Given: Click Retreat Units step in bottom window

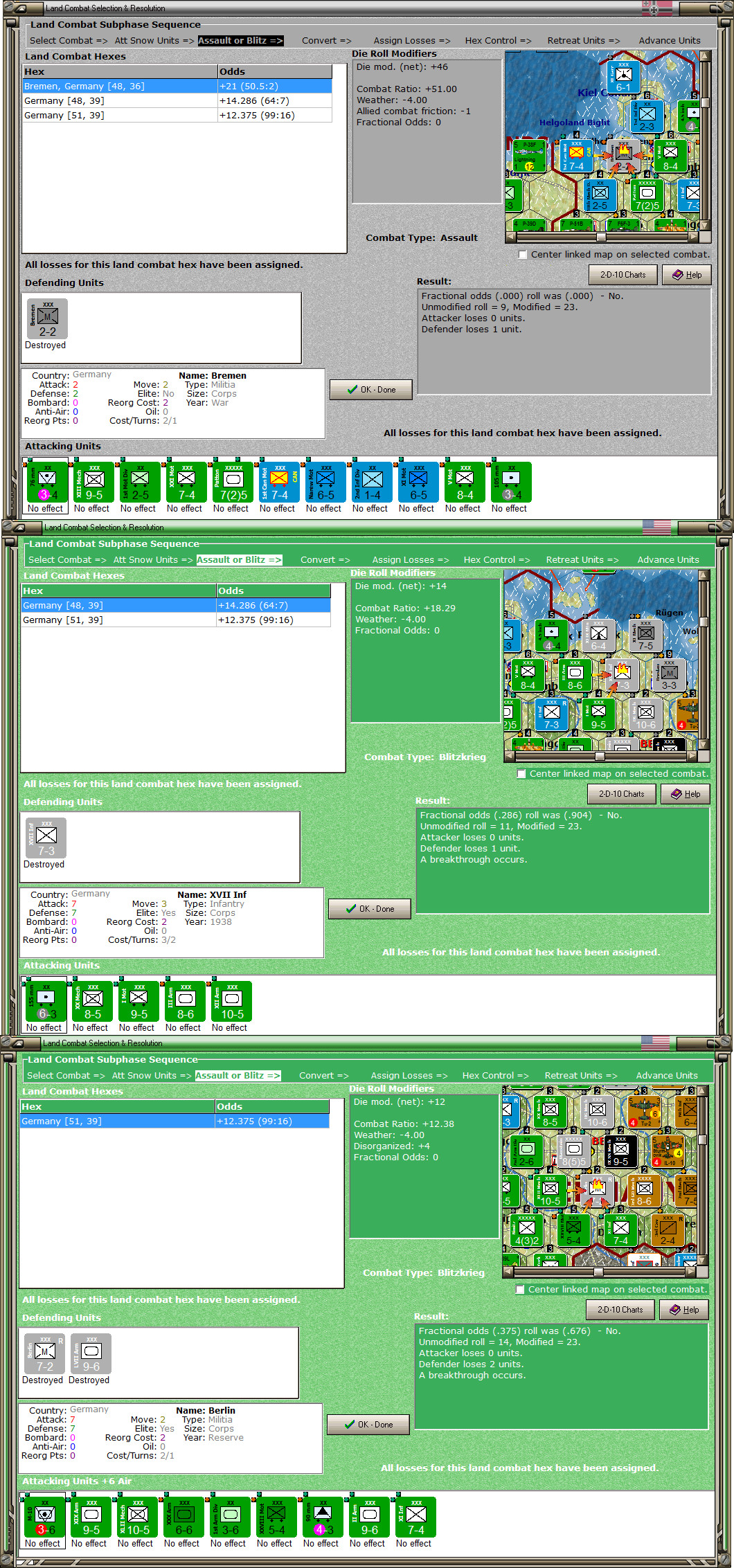Looking at the screenshot, I should [x=581, y=1076].
